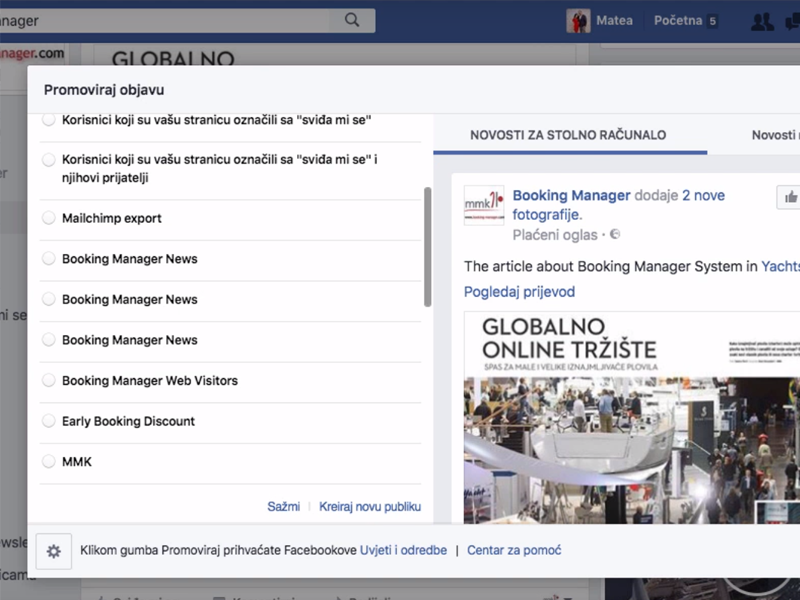Click Kreiraj novu publiku link
This screenshot has height=600, width=800.
(370, 507)
